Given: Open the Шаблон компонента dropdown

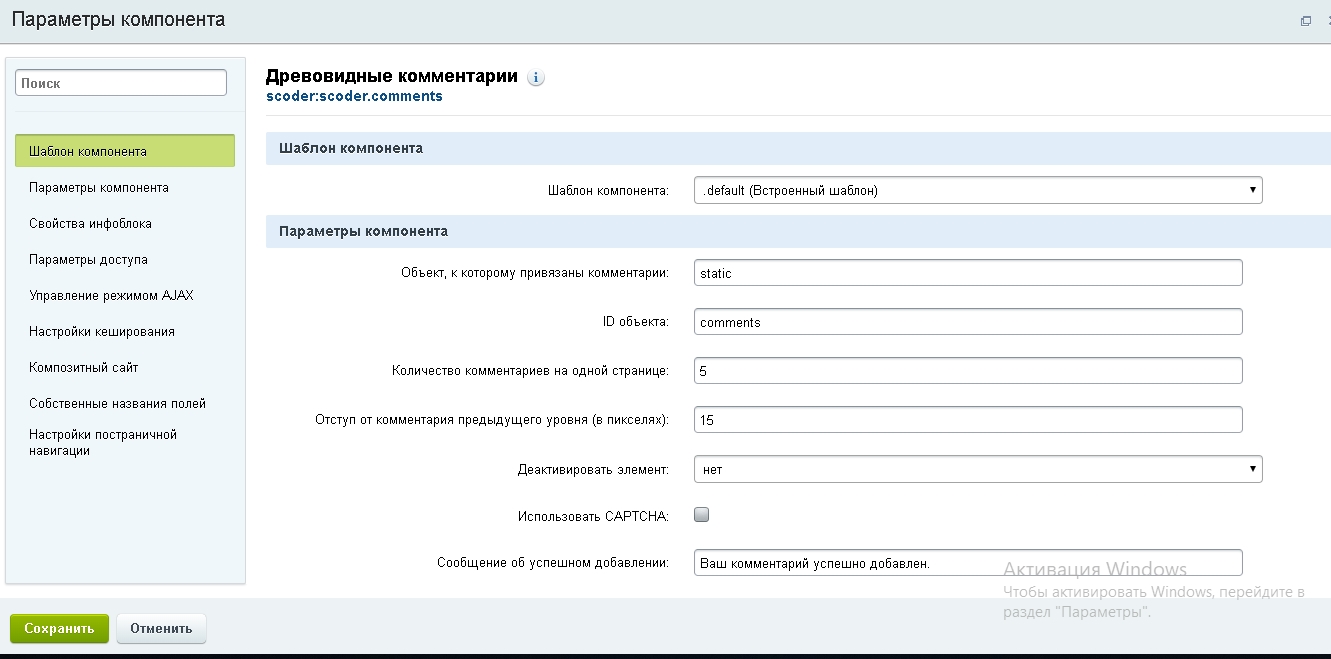Looking at the screenshot, I should (x=977, y=190).
